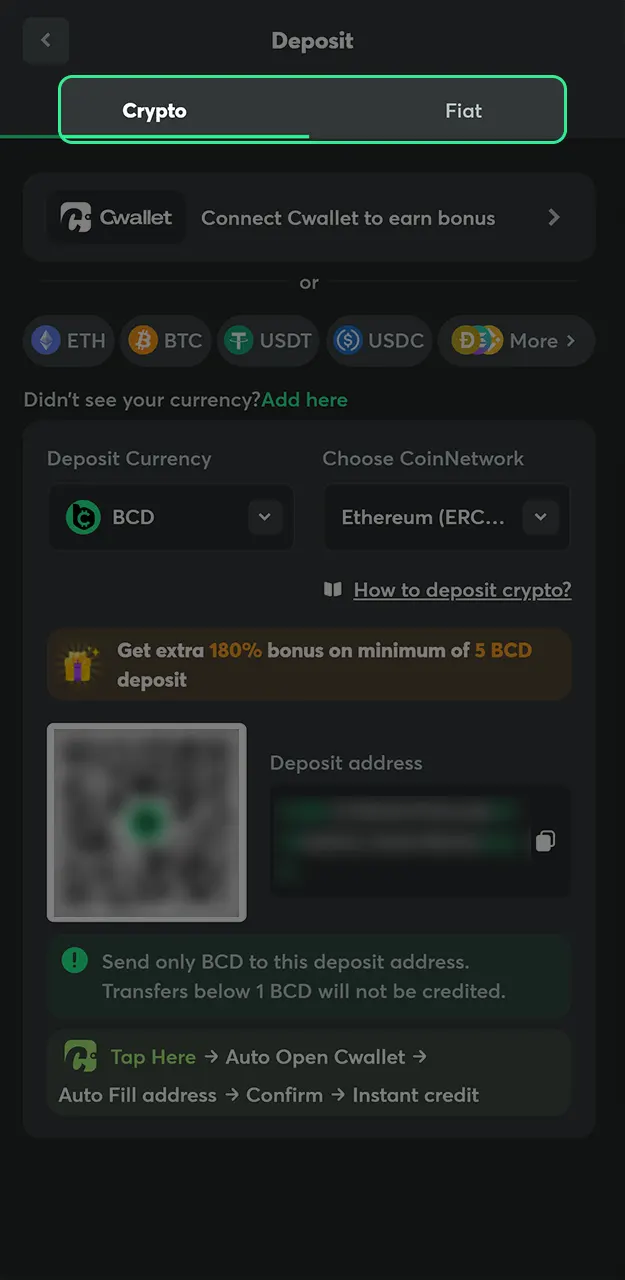Select the USDT currency chip
The height and width of the screenshot is (1280, 625).
(x=268, y=341)
